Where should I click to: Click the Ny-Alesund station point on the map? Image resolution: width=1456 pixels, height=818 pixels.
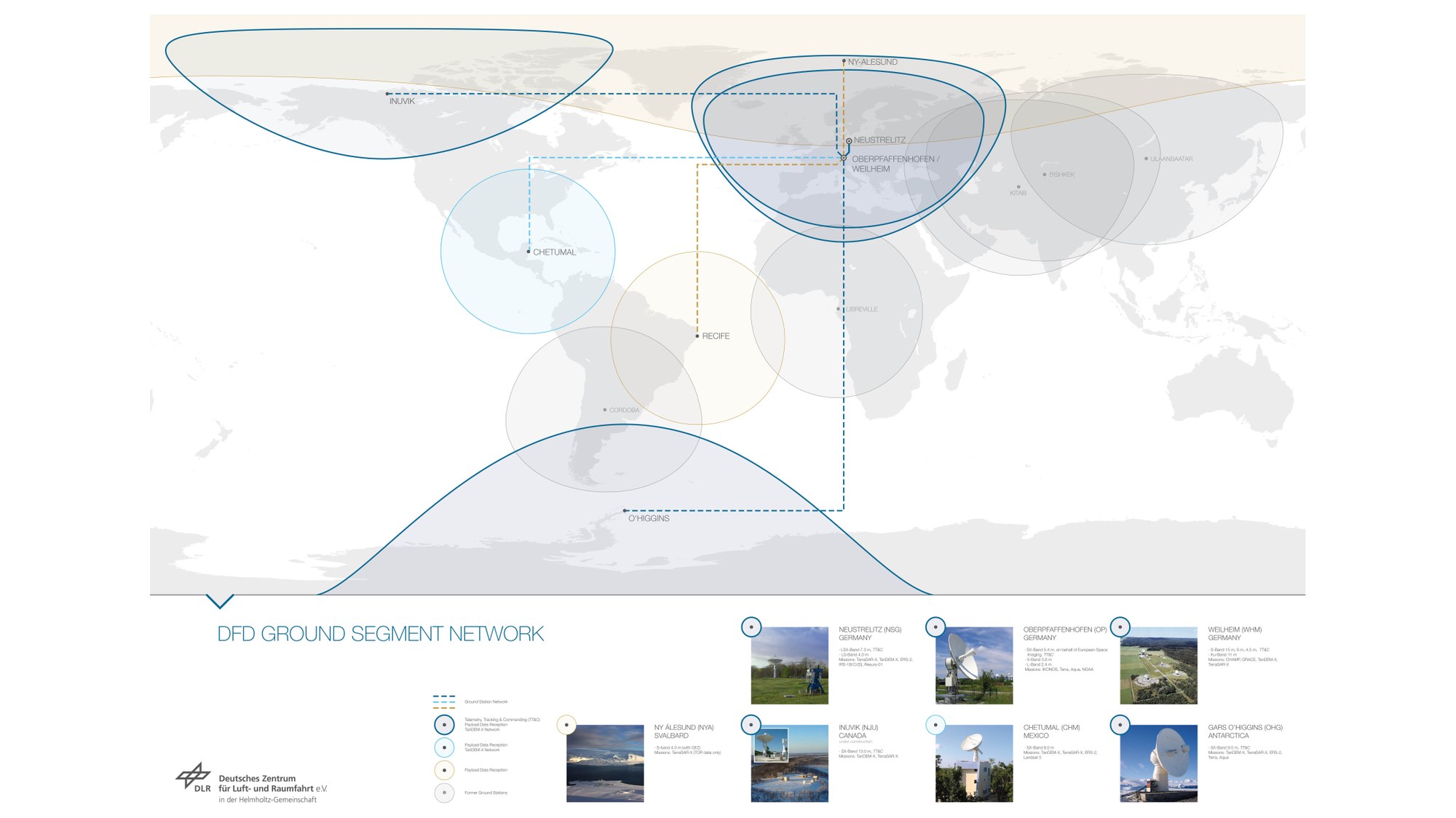coord(844,62)
